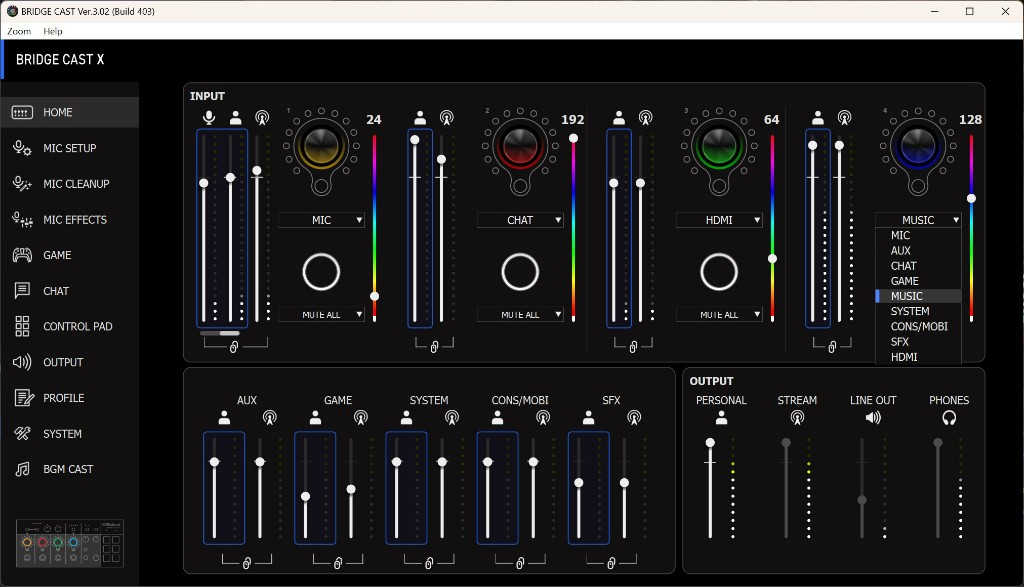Viewport: 1024px width, 587px height.
Task: Select the OUTPUT page in sidebar
Action: [x=62, y=362]
